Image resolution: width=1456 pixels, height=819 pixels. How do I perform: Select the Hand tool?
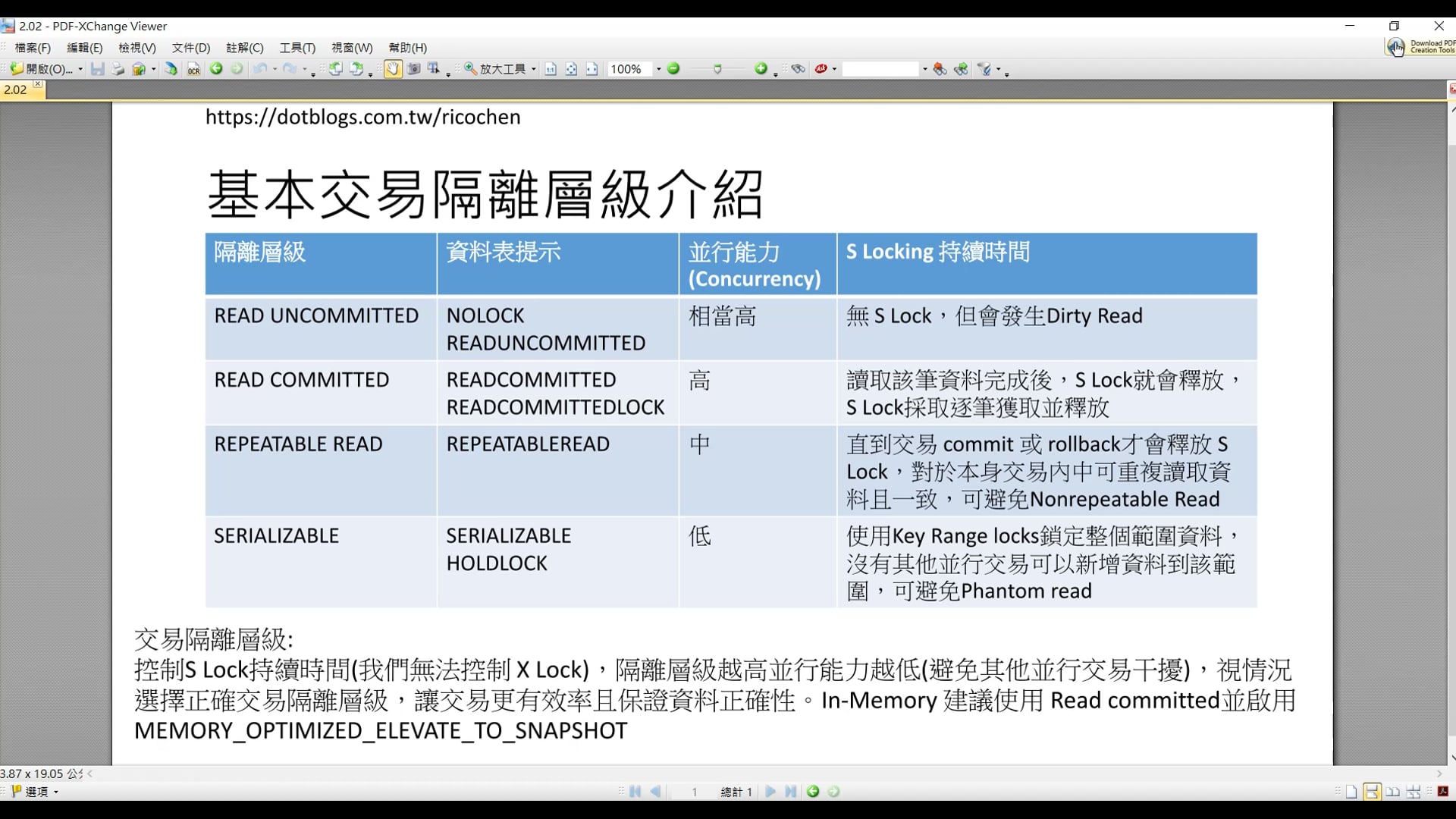(x=392, y=69)
